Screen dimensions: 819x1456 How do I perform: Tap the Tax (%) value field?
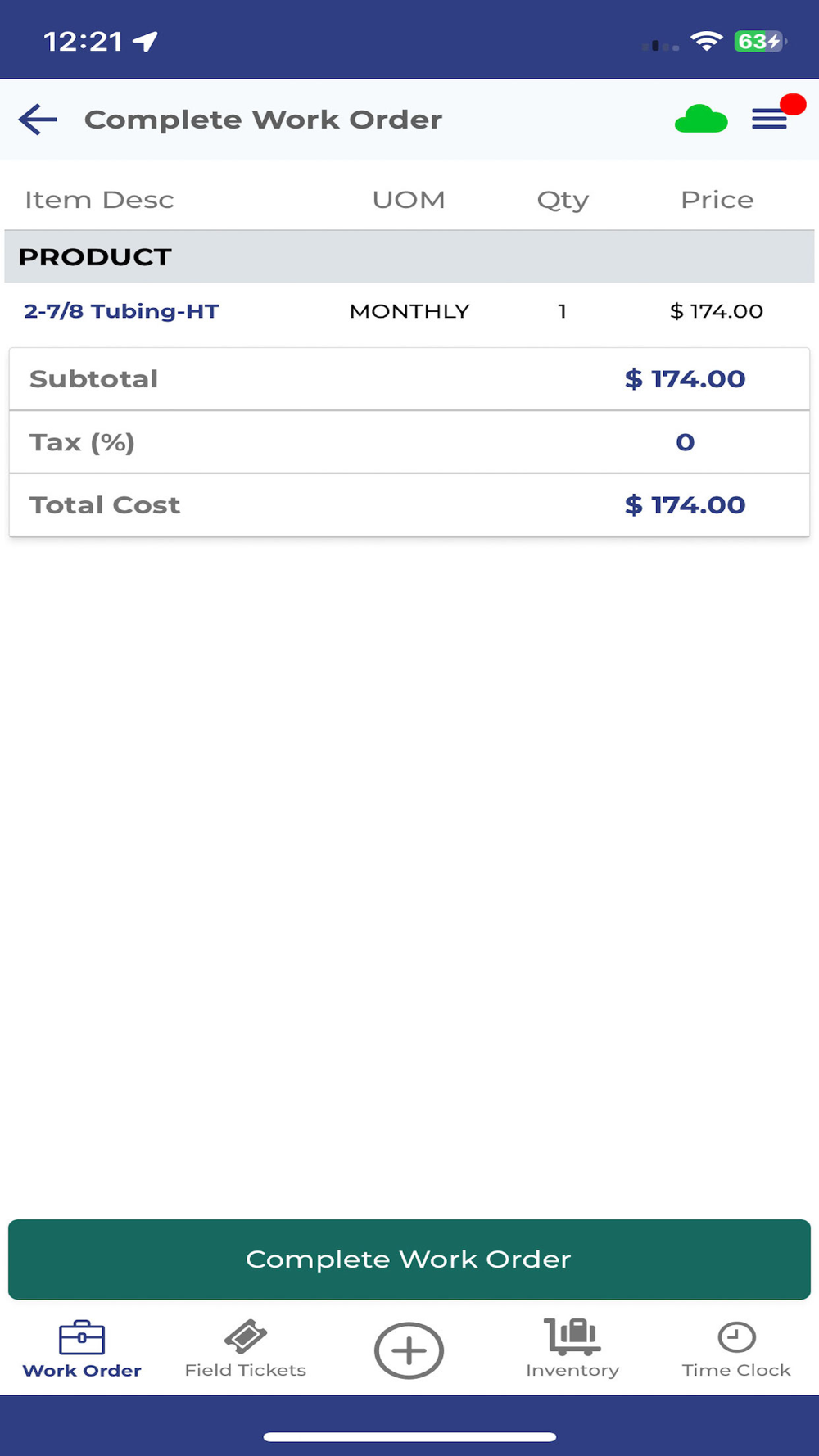click(x=685, y=442)
